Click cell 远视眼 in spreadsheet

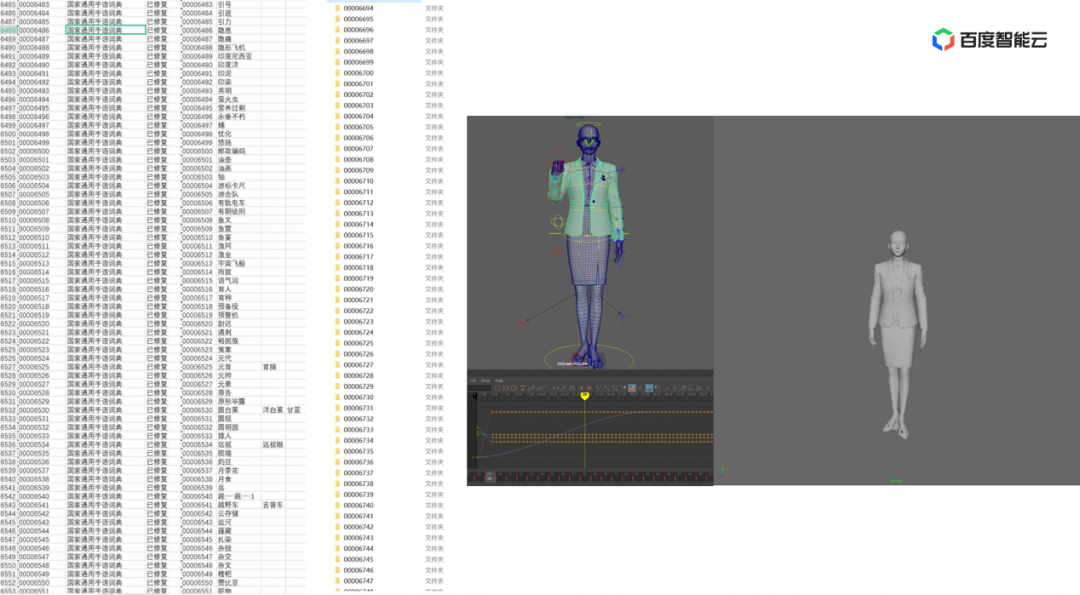[273, 445]
